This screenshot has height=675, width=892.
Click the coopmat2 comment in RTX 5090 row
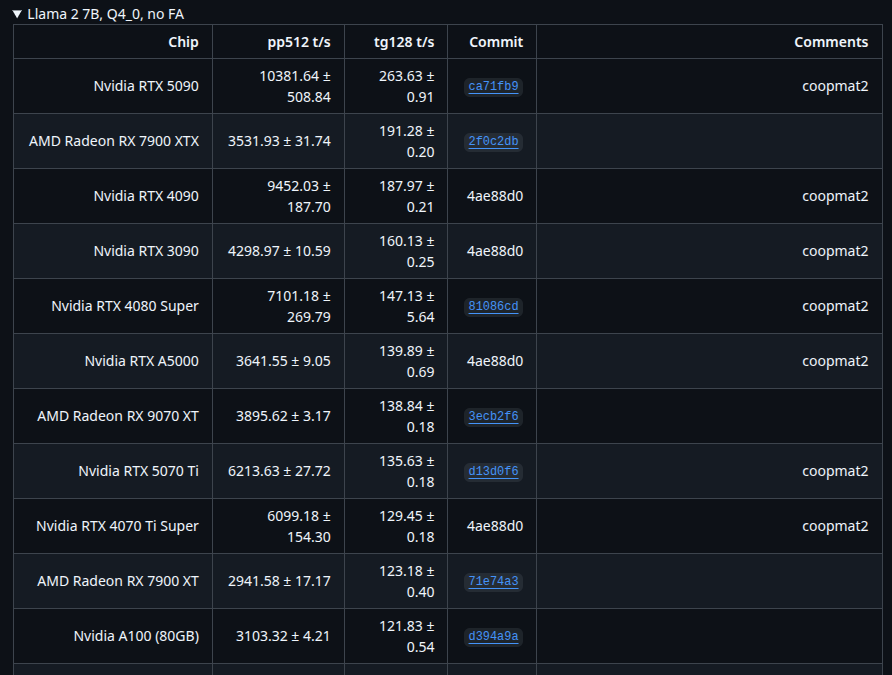click(x=835, y=86)
